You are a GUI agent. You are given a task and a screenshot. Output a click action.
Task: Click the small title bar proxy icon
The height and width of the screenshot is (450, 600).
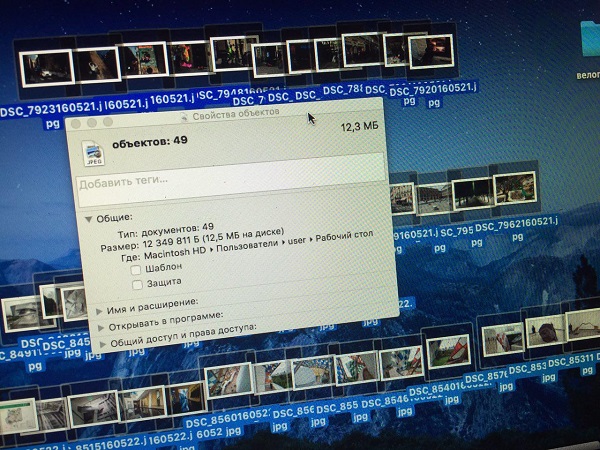coord(184,117)
